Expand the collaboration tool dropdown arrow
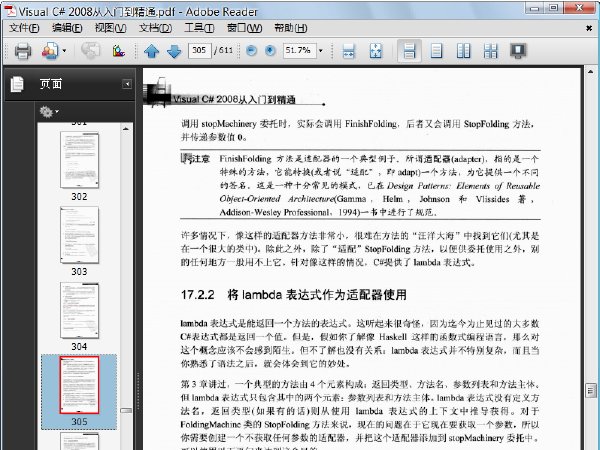The width and height of the screenshot is (600, 450). 65,51
